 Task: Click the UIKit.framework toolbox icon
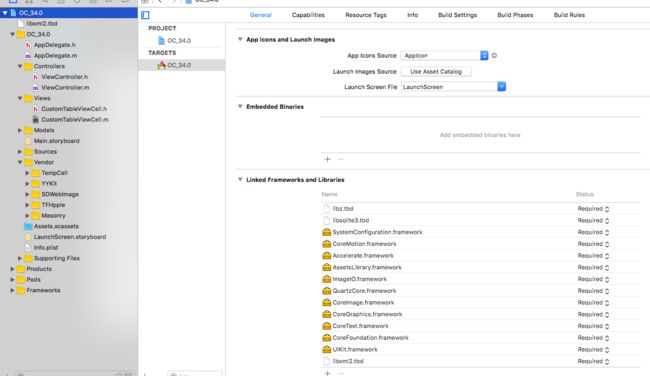coord(327,349)
